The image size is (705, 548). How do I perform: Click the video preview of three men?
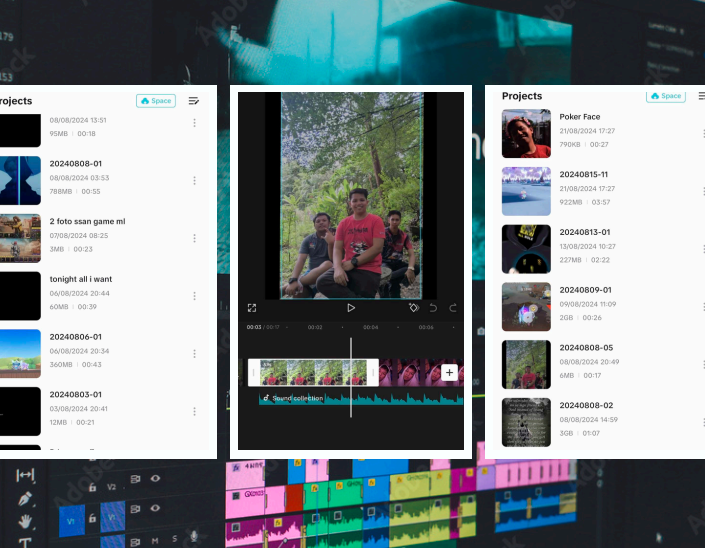pyautogui.click(x=351, y=196)
